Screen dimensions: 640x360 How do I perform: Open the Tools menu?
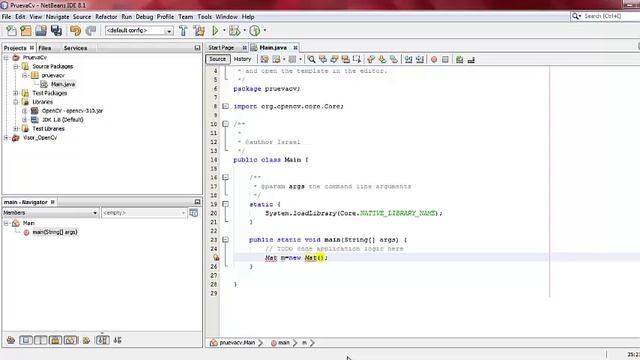(x=204, y=17)
